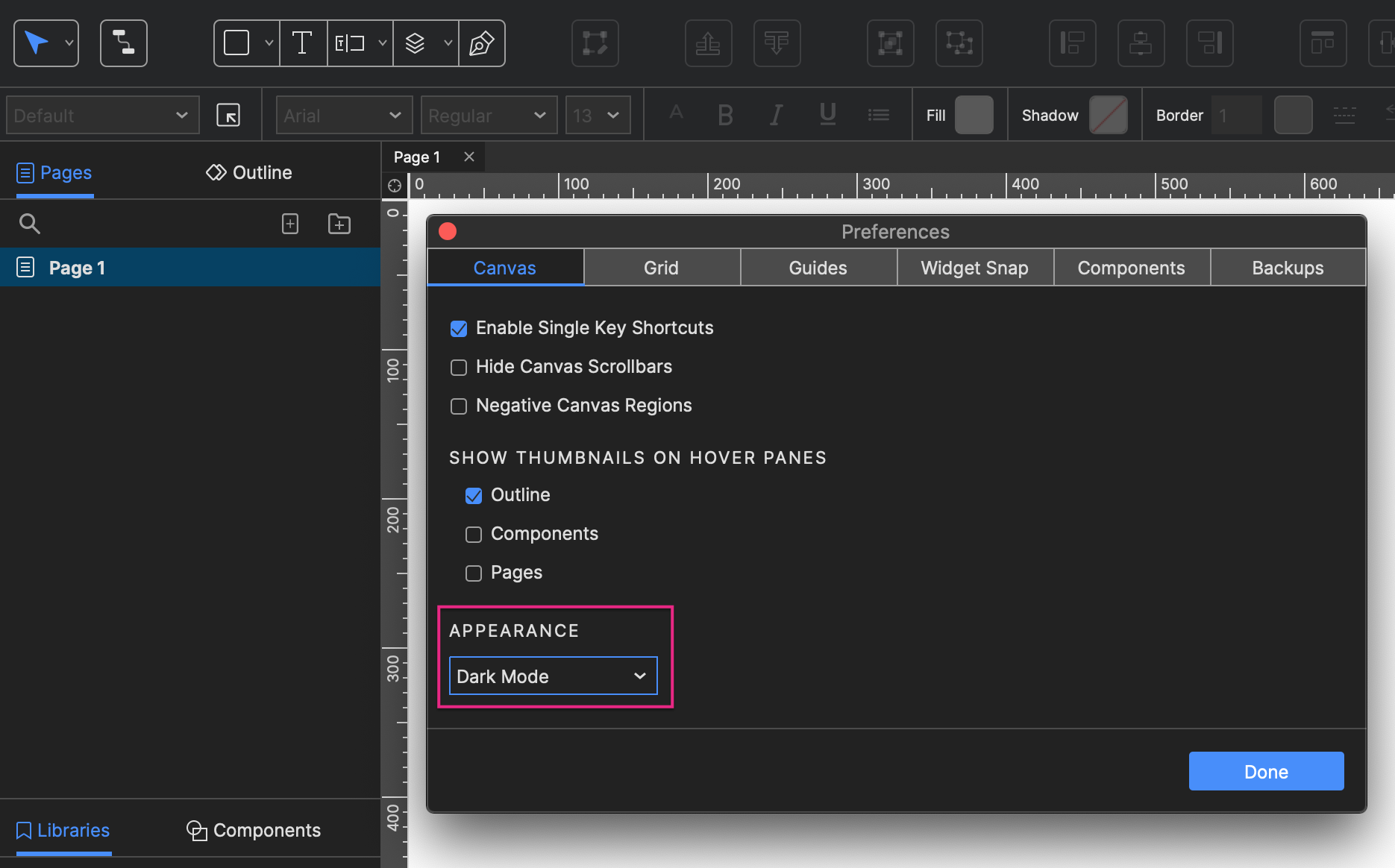Click the bring to front icon

pos(709,43)
